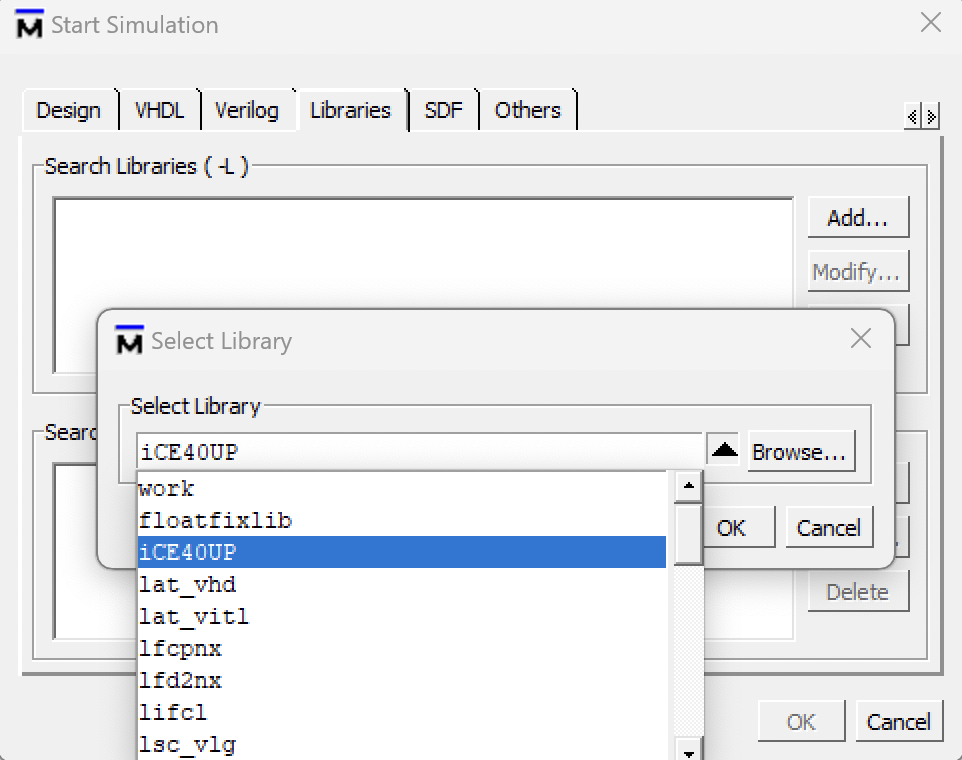Select work from the library list
This screenshot has height=760, width=962.
(x=402, y=489)
